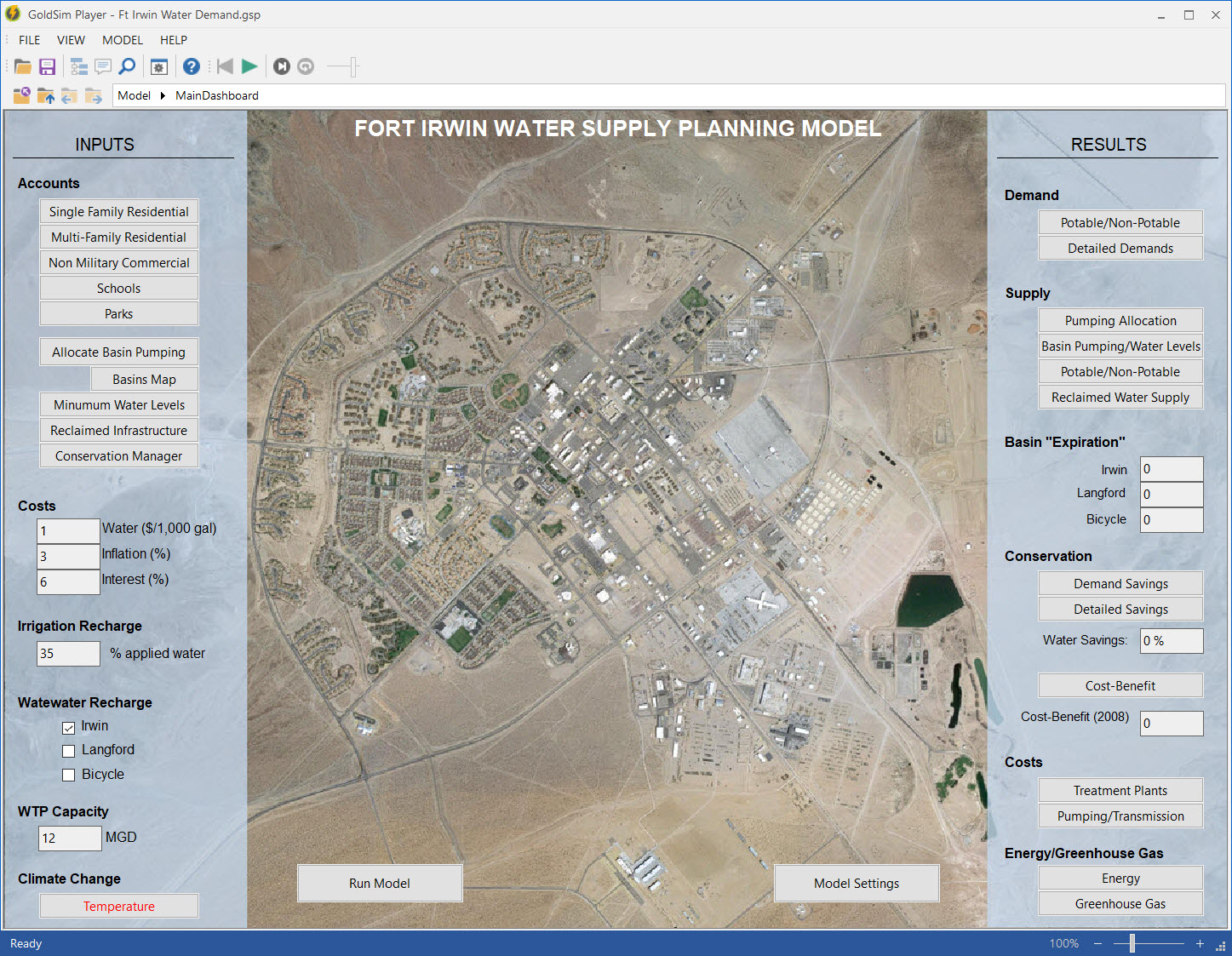Click the zoom in plus icon
The height and width of the screenshot is (956, 1232).
(x=1200, y=943)
